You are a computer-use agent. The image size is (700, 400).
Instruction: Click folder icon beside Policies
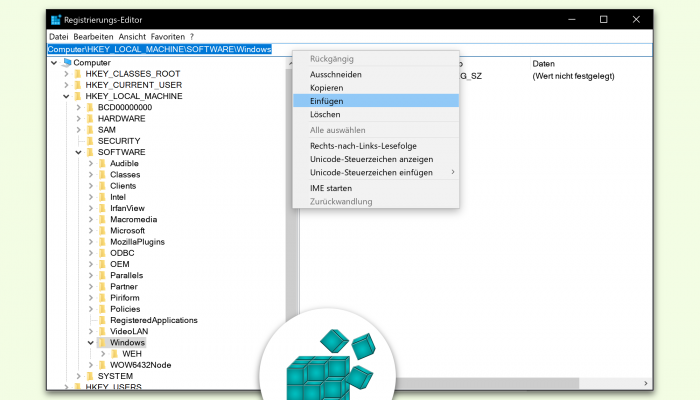[x=103, y=309]
